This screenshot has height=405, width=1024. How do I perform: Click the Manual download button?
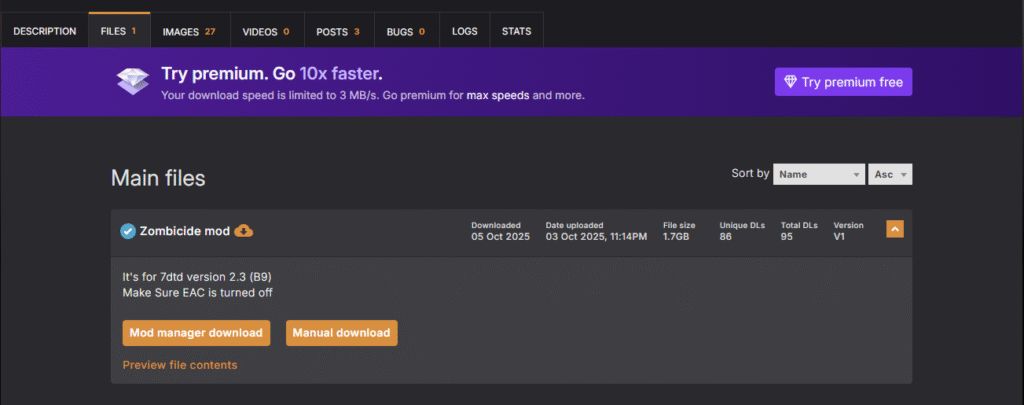[x=342, y=332]
